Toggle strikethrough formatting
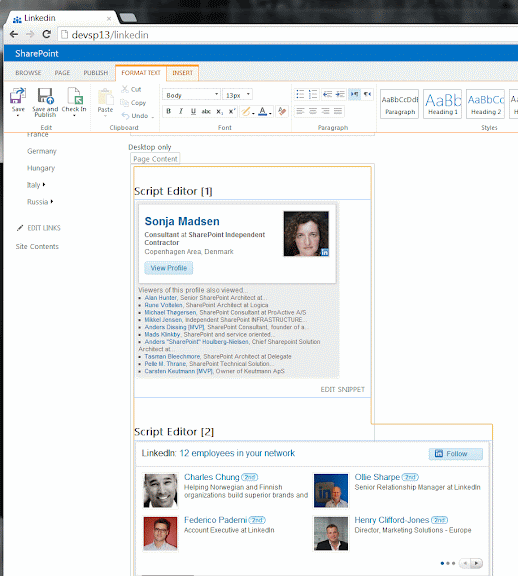The height and width of the screenshot is (576, 518). click(206, 111)
